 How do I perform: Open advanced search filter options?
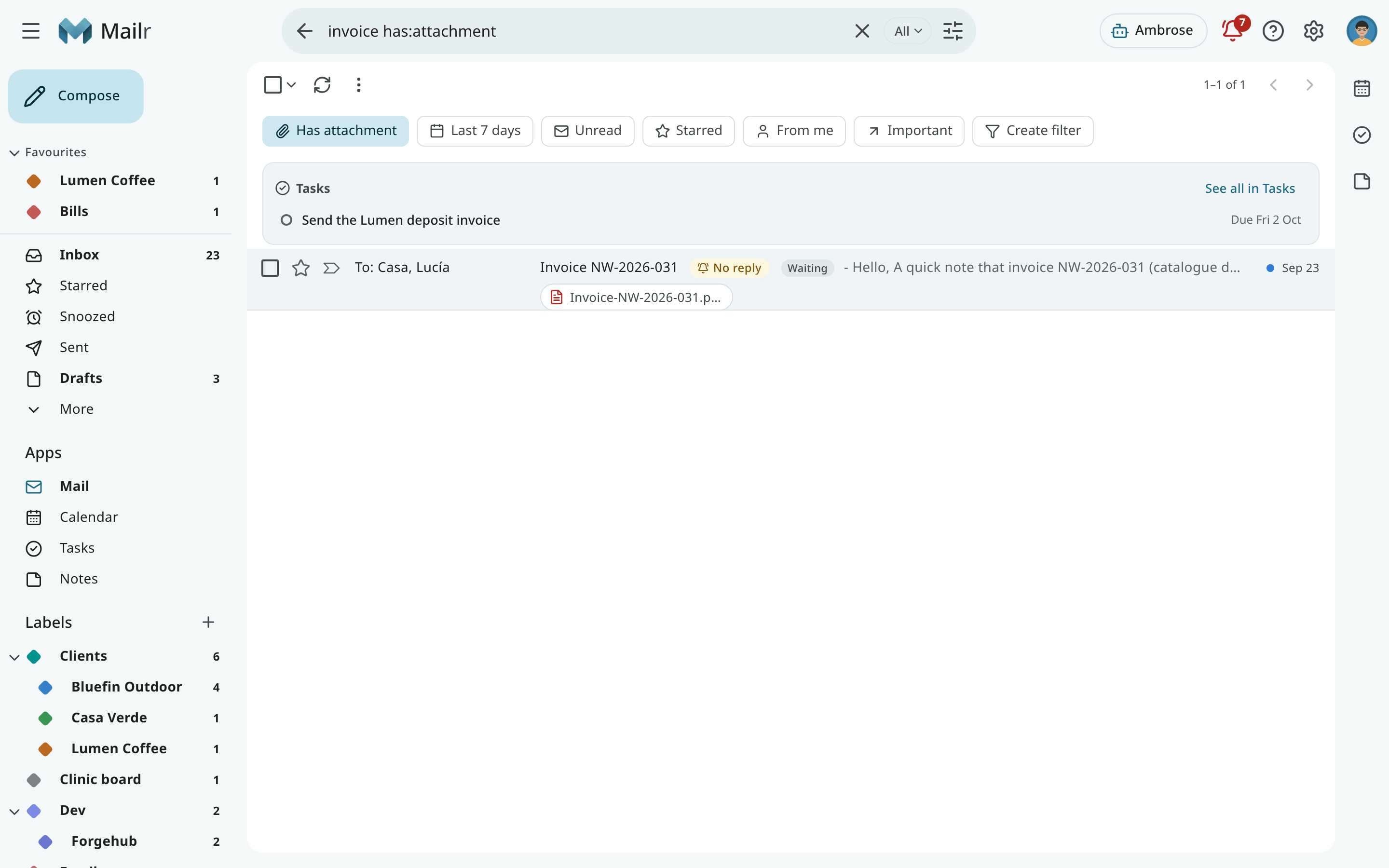pos(953,31)
